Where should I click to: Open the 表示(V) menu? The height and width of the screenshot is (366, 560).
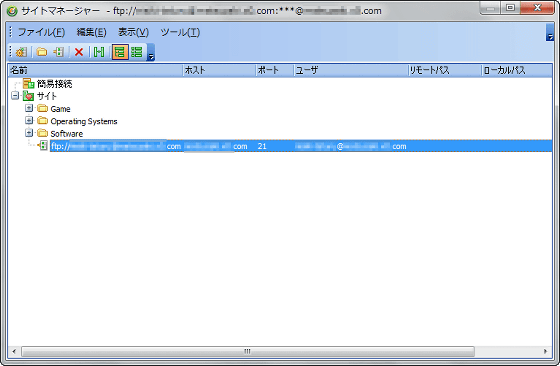click(133, 32)
